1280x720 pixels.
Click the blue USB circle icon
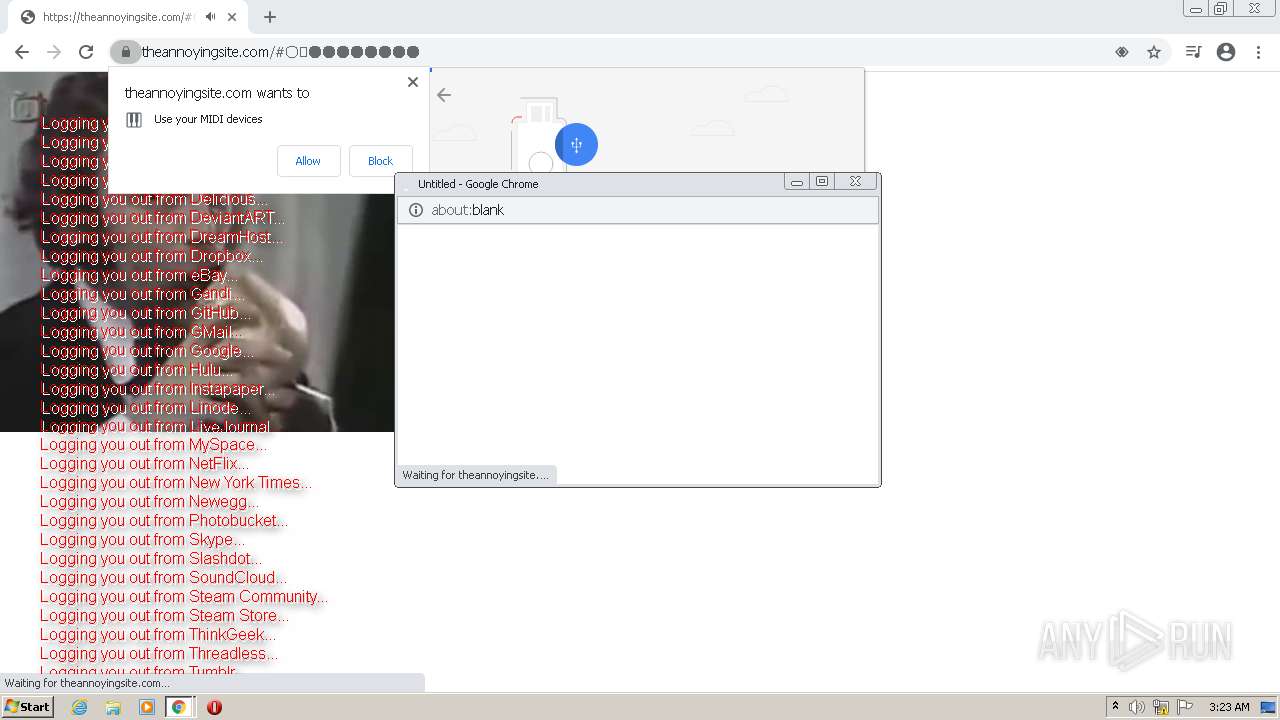576,145
